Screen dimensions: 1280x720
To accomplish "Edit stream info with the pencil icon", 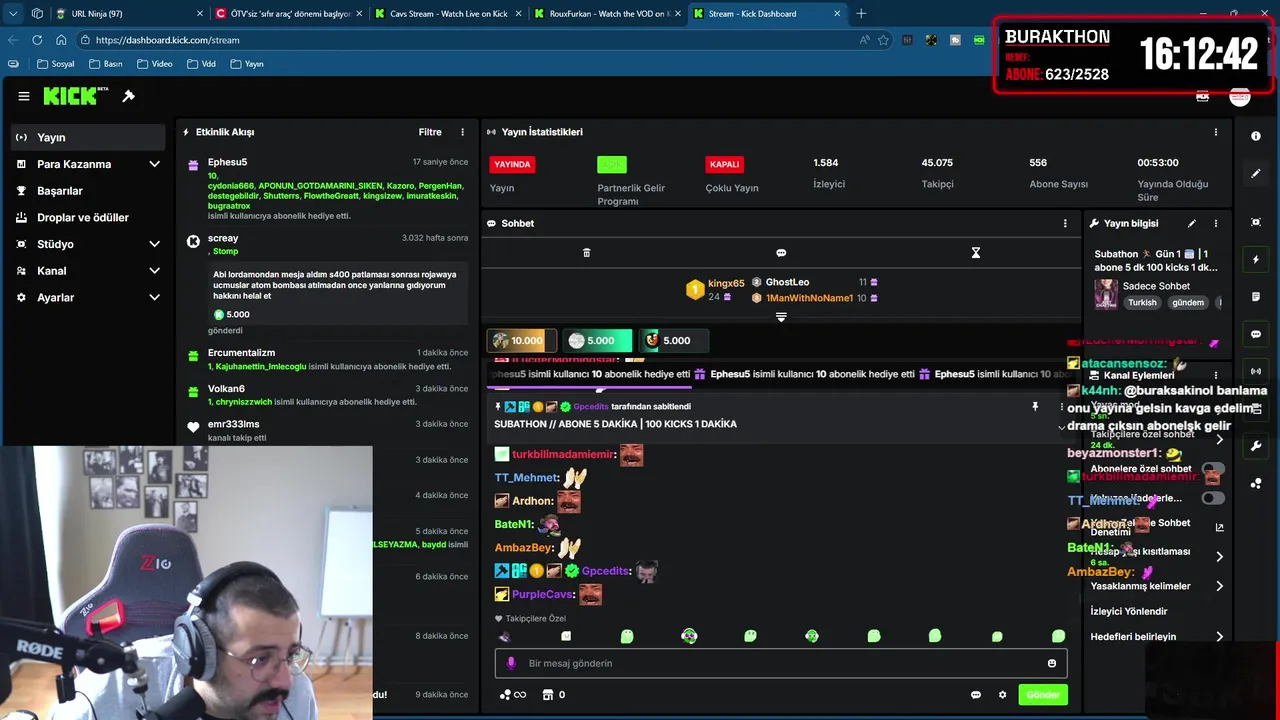I will click(x=1191, y=223).
